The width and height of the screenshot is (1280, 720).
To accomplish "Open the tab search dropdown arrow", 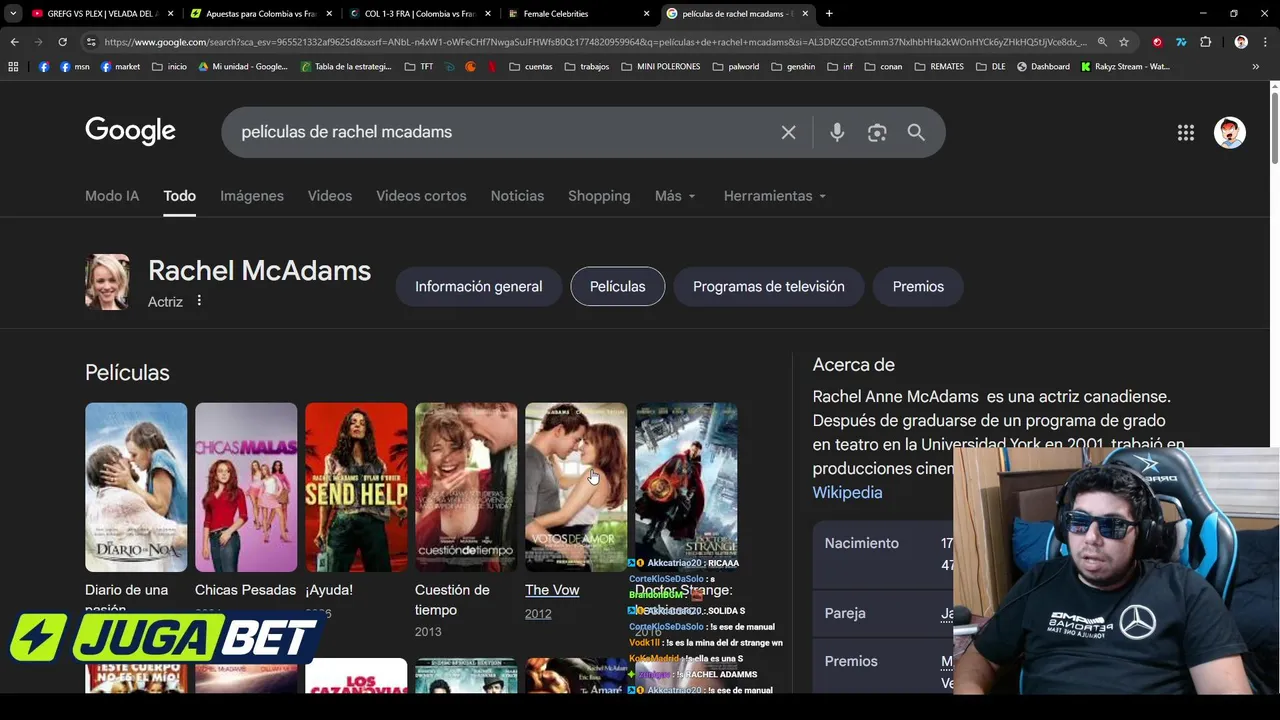I will click(x=13, y=14).
